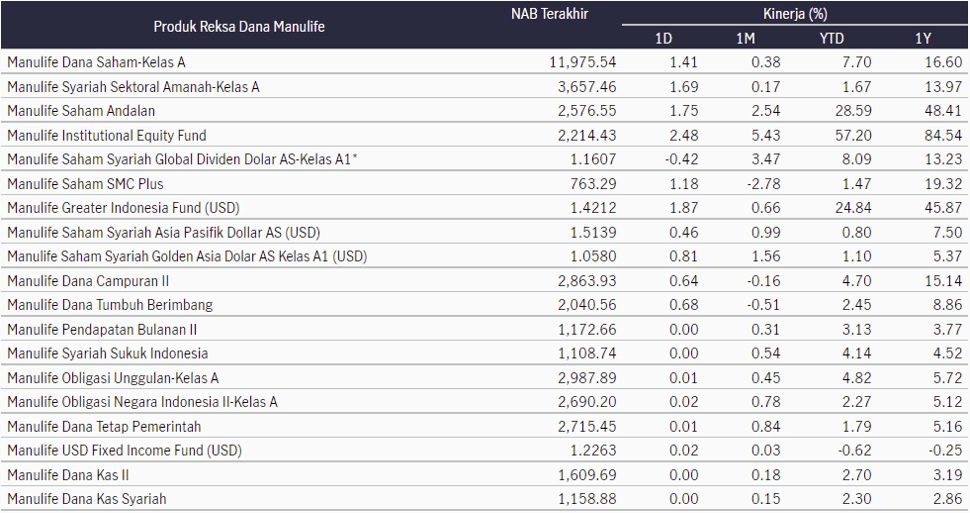Open Manulife Syariah Sektoral Amanah-Kelas A
This screenshot has width=970, height=513.
click(133, 87)
